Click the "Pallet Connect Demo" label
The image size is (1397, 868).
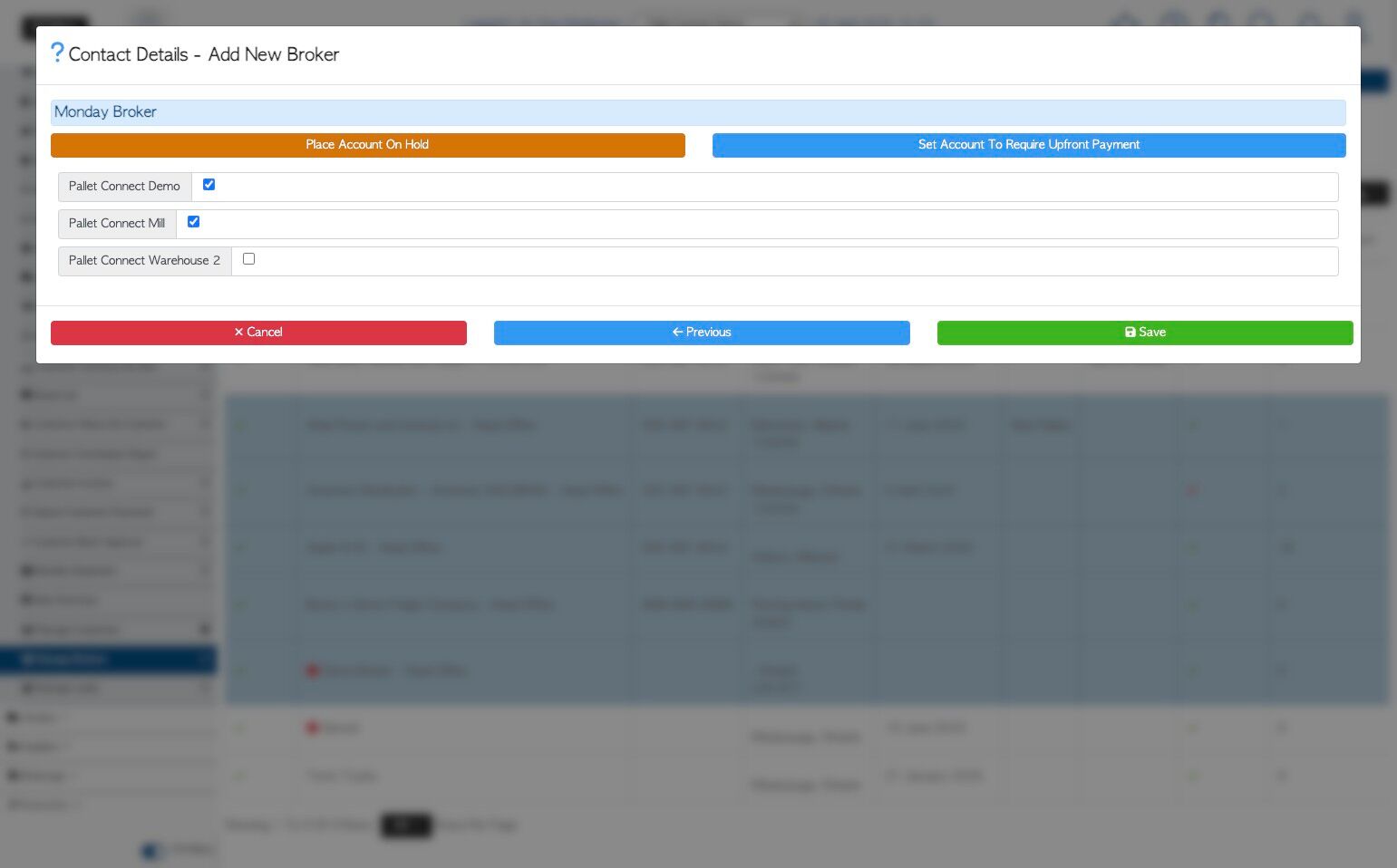point(124,187)
